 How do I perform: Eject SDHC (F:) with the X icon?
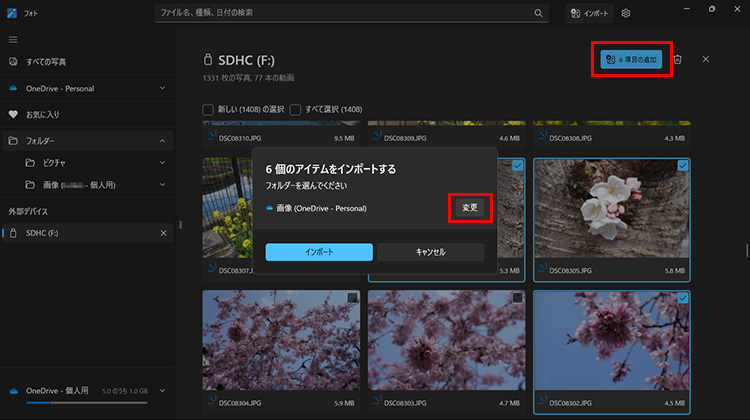(164, 233)
